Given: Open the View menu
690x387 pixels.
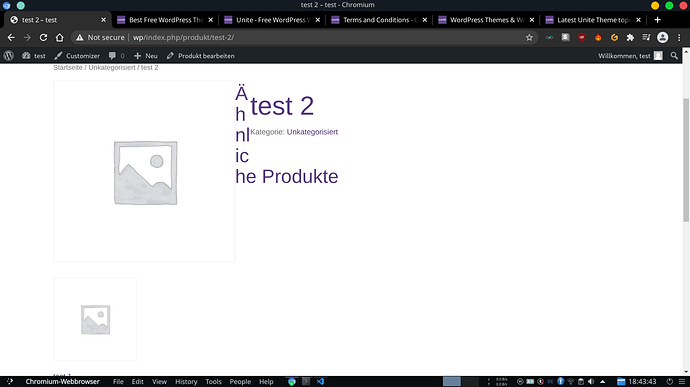Looking at the screenshot, I should coord(159,382).
